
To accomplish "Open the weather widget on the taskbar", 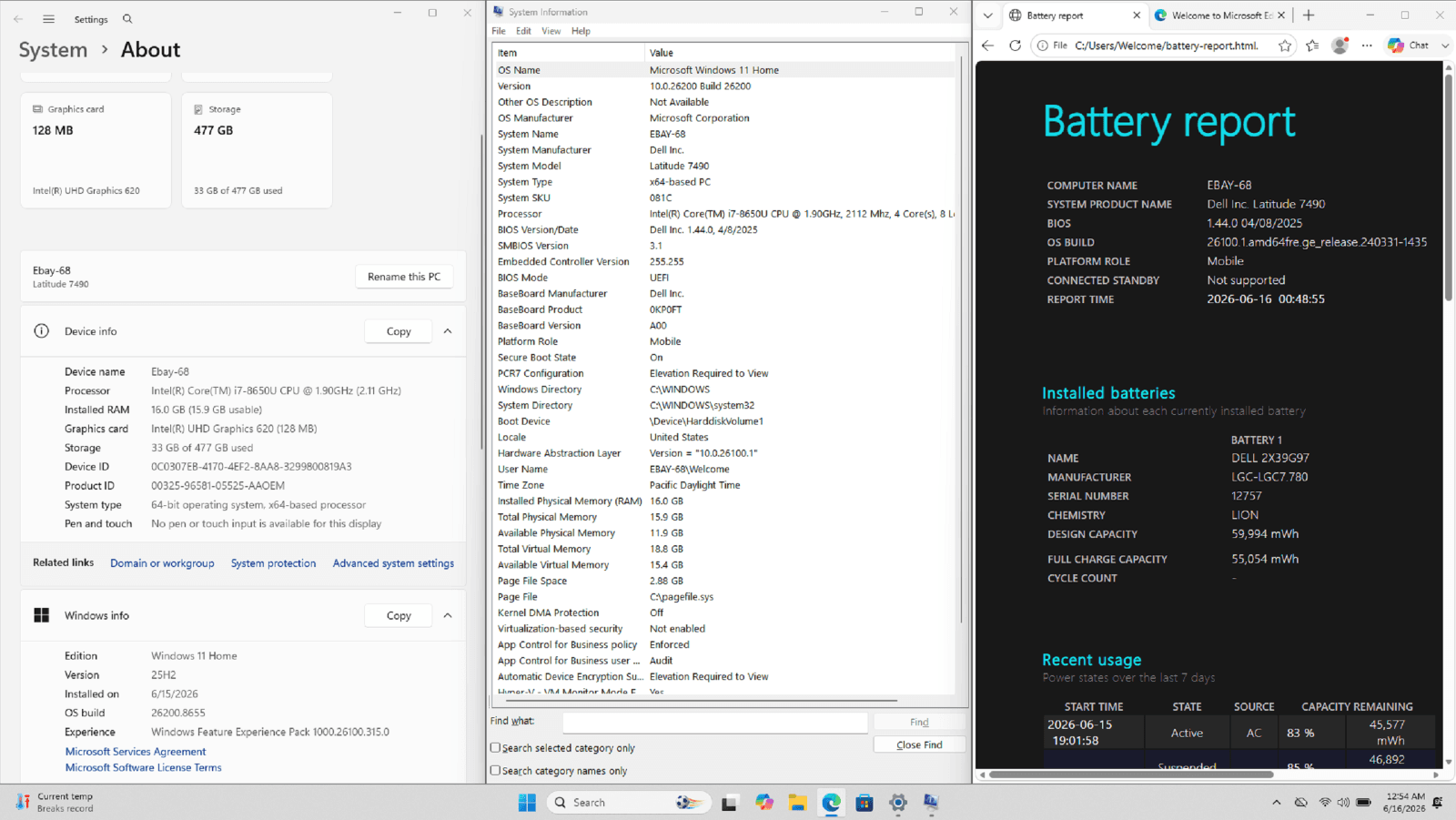I will click(55, 803).
